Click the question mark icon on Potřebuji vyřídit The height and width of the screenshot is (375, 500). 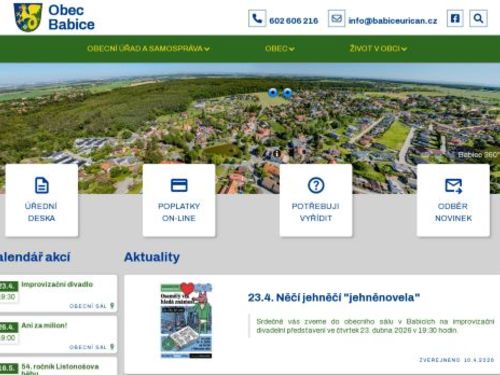tap(316, 185)
